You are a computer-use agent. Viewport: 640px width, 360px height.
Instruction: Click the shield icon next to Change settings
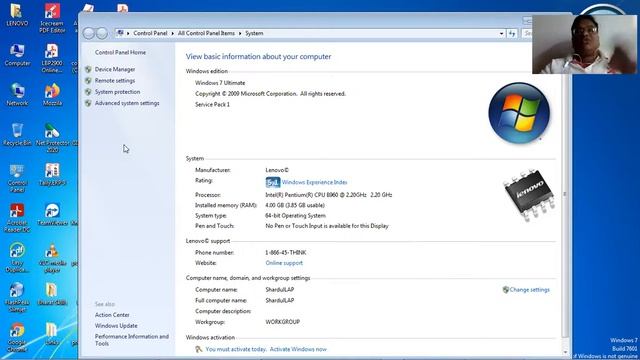(506, 290)
